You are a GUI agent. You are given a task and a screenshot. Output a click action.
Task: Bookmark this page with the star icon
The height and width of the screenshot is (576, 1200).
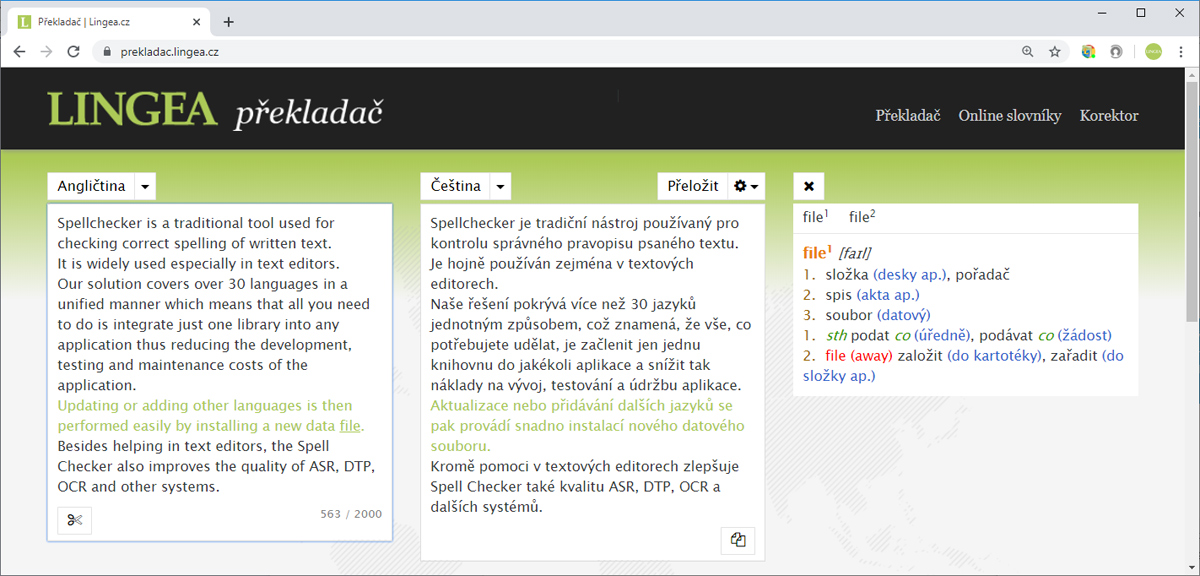pos(1054,52)
